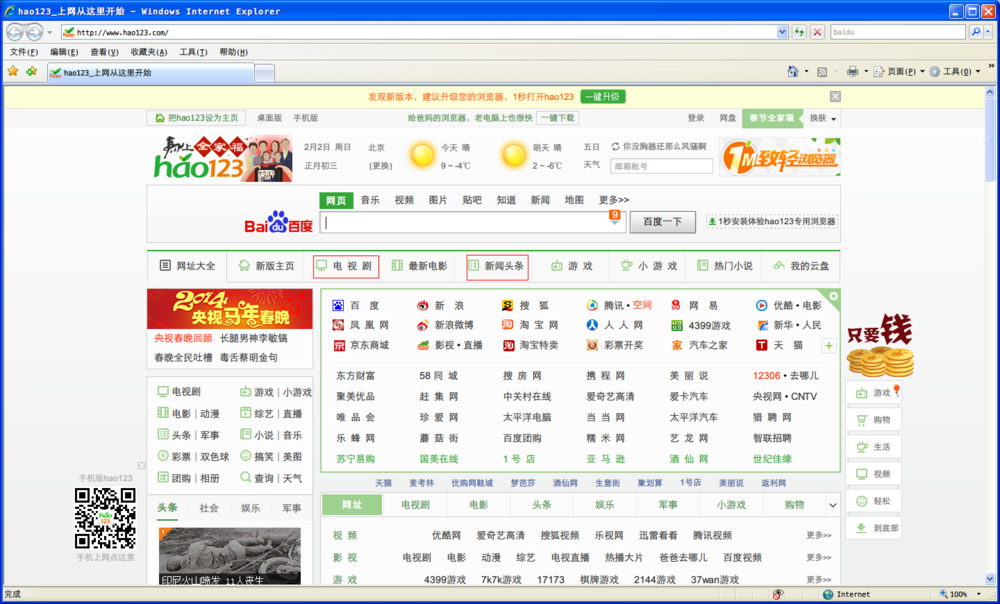Click Add to Favorites star-plus icon
This screenshot has height=604, width=1000.
(31, 71)
